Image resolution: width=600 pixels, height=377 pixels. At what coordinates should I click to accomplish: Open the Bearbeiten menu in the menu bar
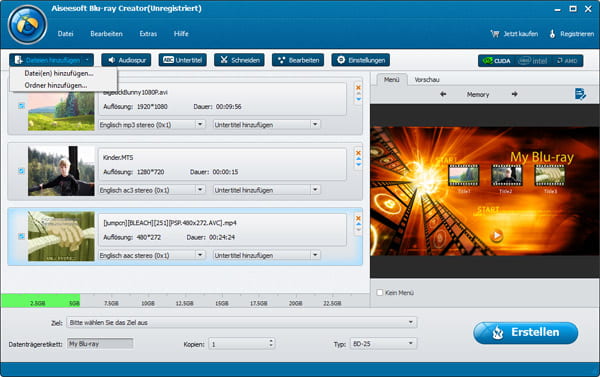(106, 34)
